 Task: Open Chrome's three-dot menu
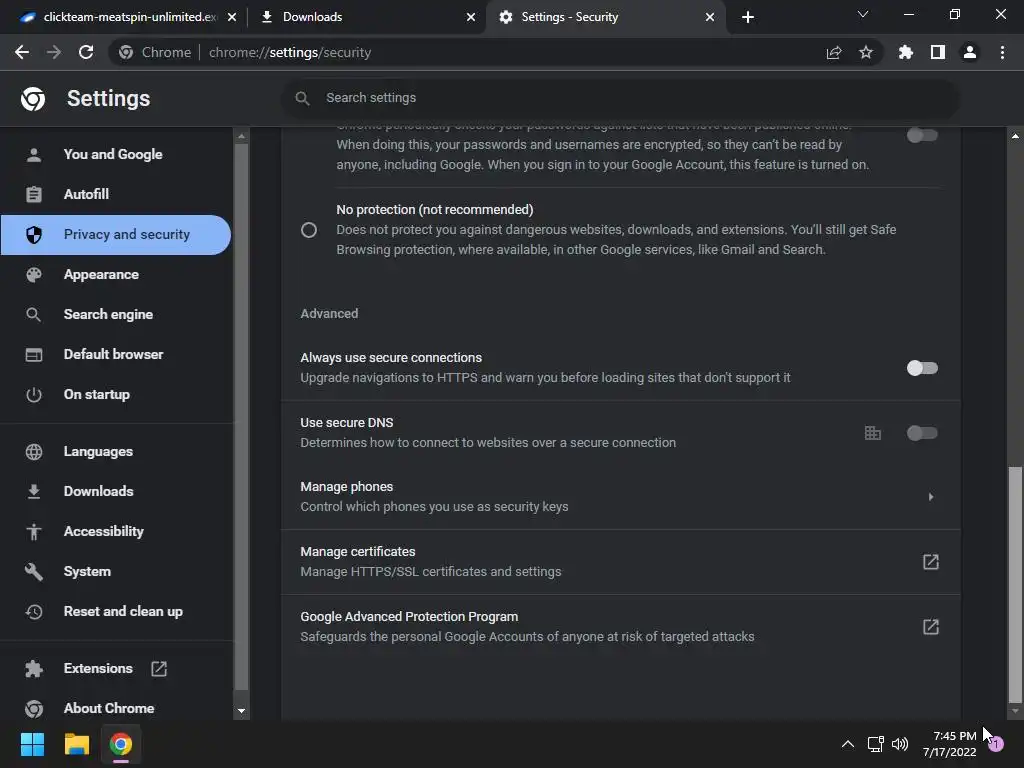tap(1002, 52)
